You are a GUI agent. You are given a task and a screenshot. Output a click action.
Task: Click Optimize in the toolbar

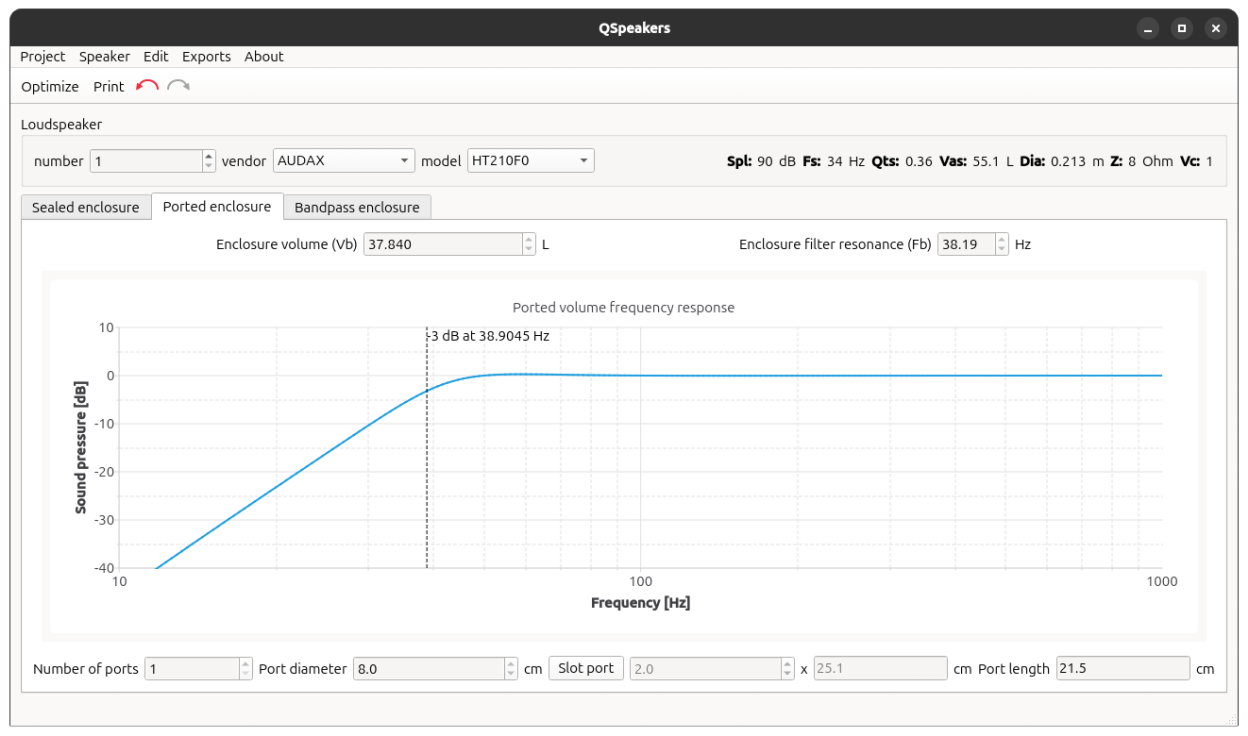pyautogui.click(x=50, y=87)
